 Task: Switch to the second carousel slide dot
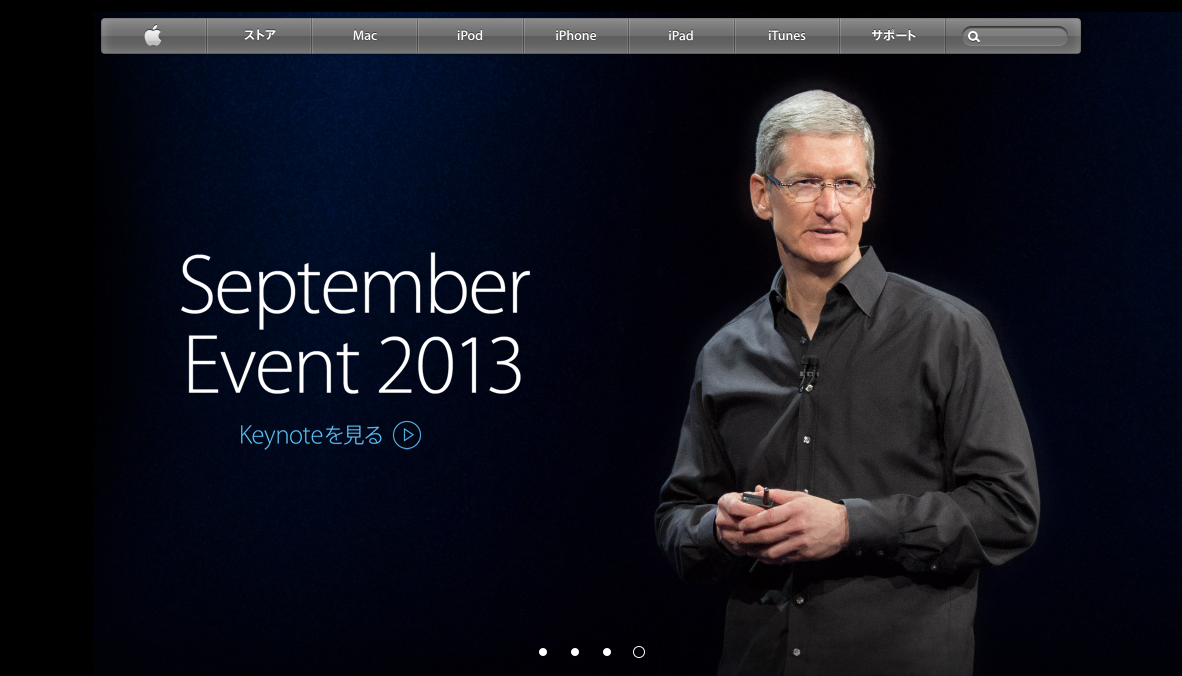(575, 652)
